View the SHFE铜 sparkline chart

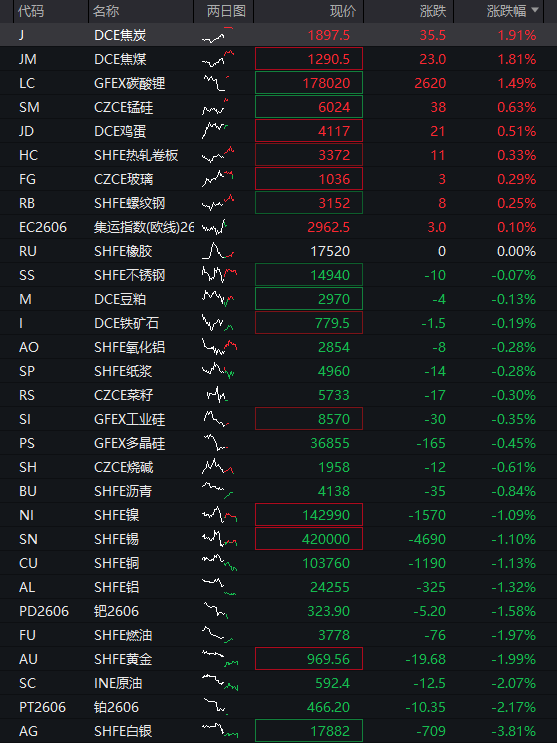(219, 563)
